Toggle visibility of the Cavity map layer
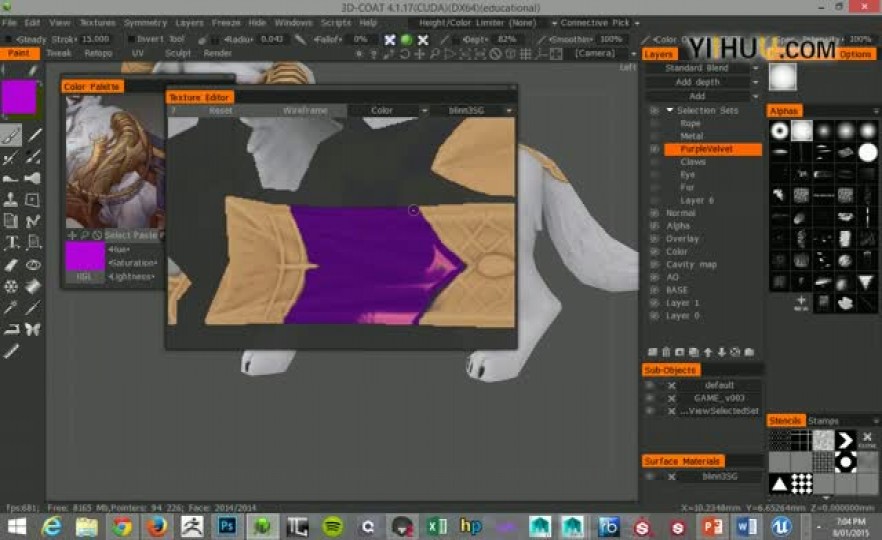This screenshot has width=882, height=540. 655,264
